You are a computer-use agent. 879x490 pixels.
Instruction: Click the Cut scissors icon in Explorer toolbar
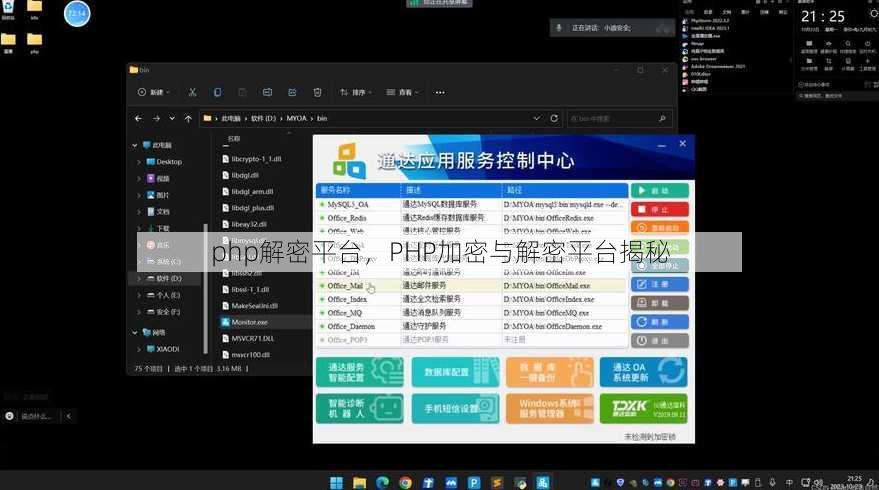192,93
